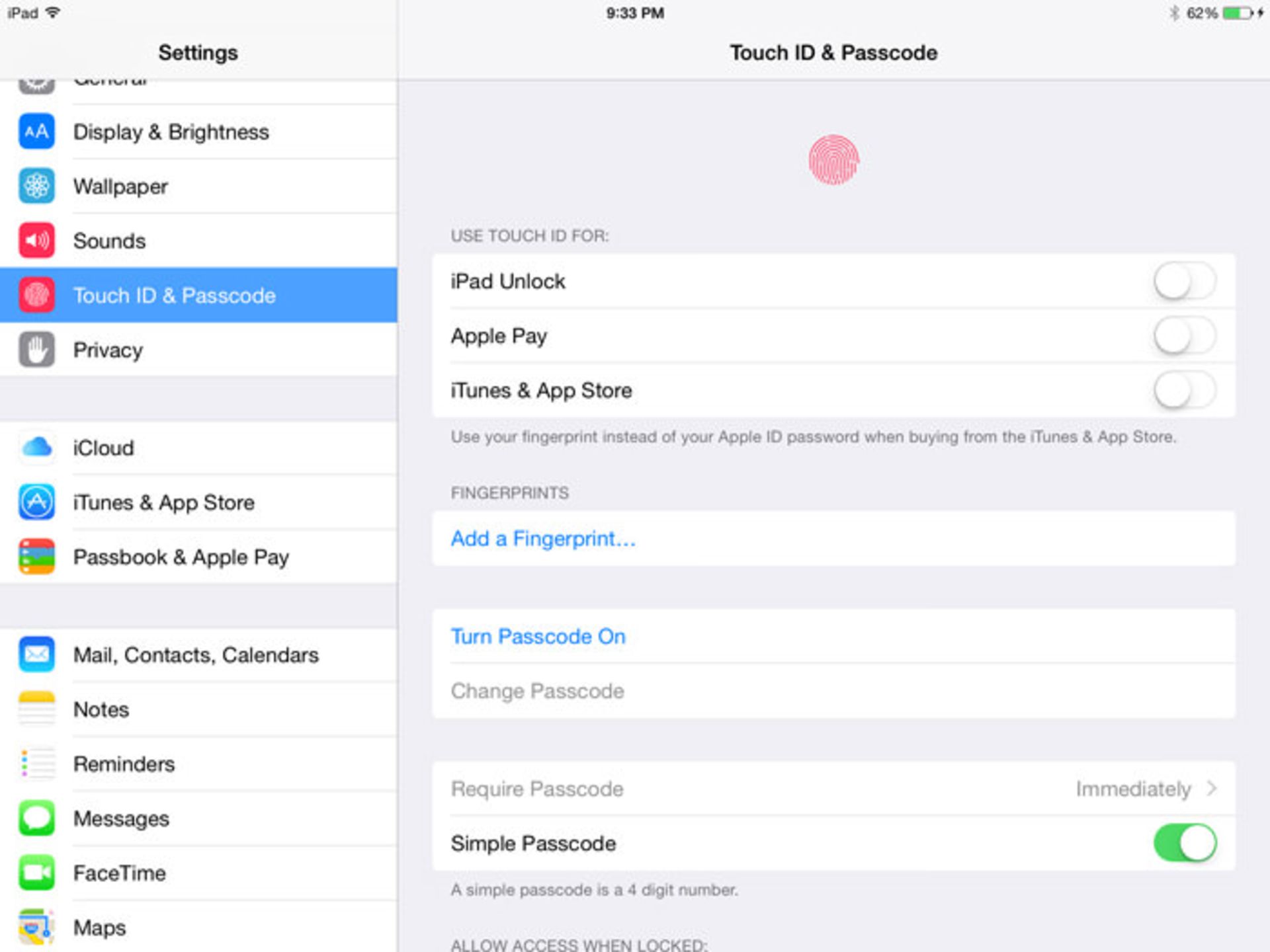
Task: Open Mail, Contacts, Calendars settings
Action: (196, 655)
